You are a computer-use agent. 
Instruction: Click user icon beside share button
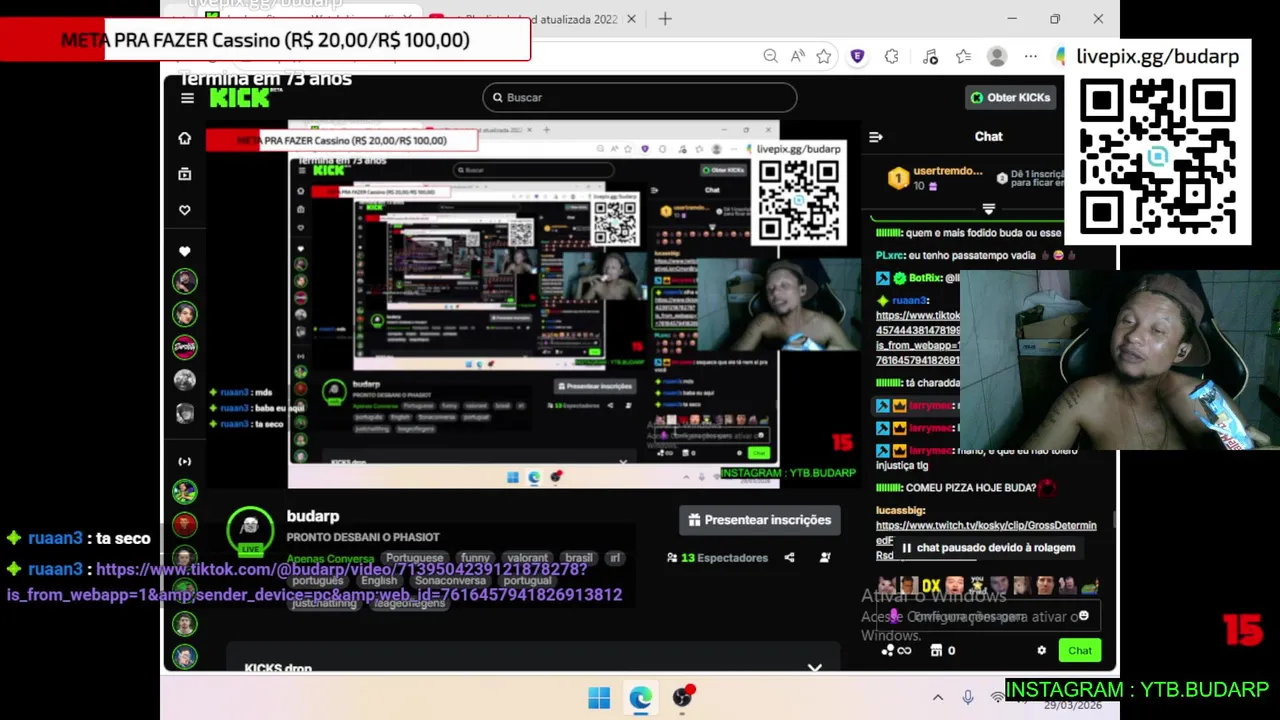point(825,557)
